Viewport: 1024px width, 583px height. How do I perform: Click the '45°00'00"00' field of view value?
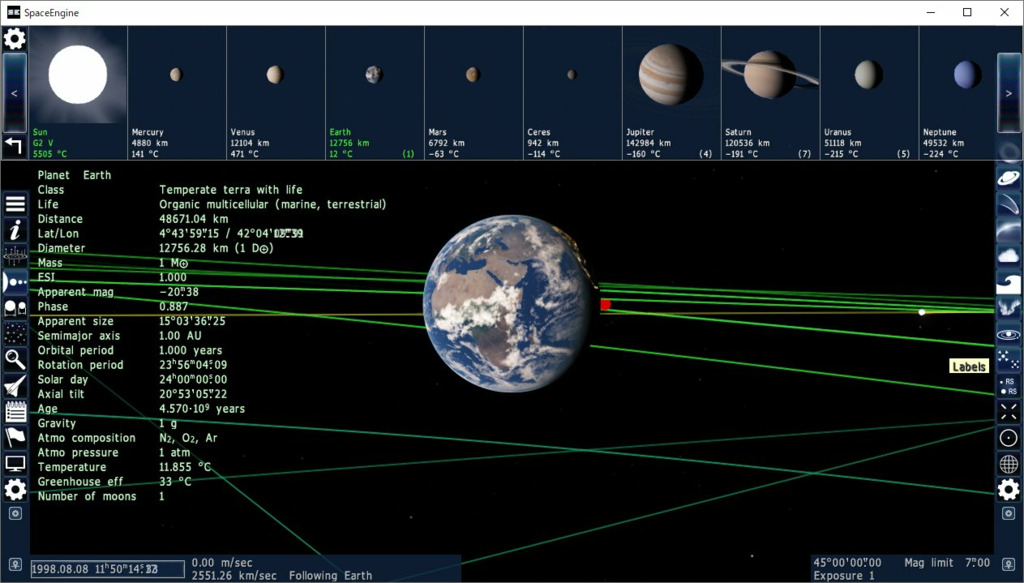[847, 563]
